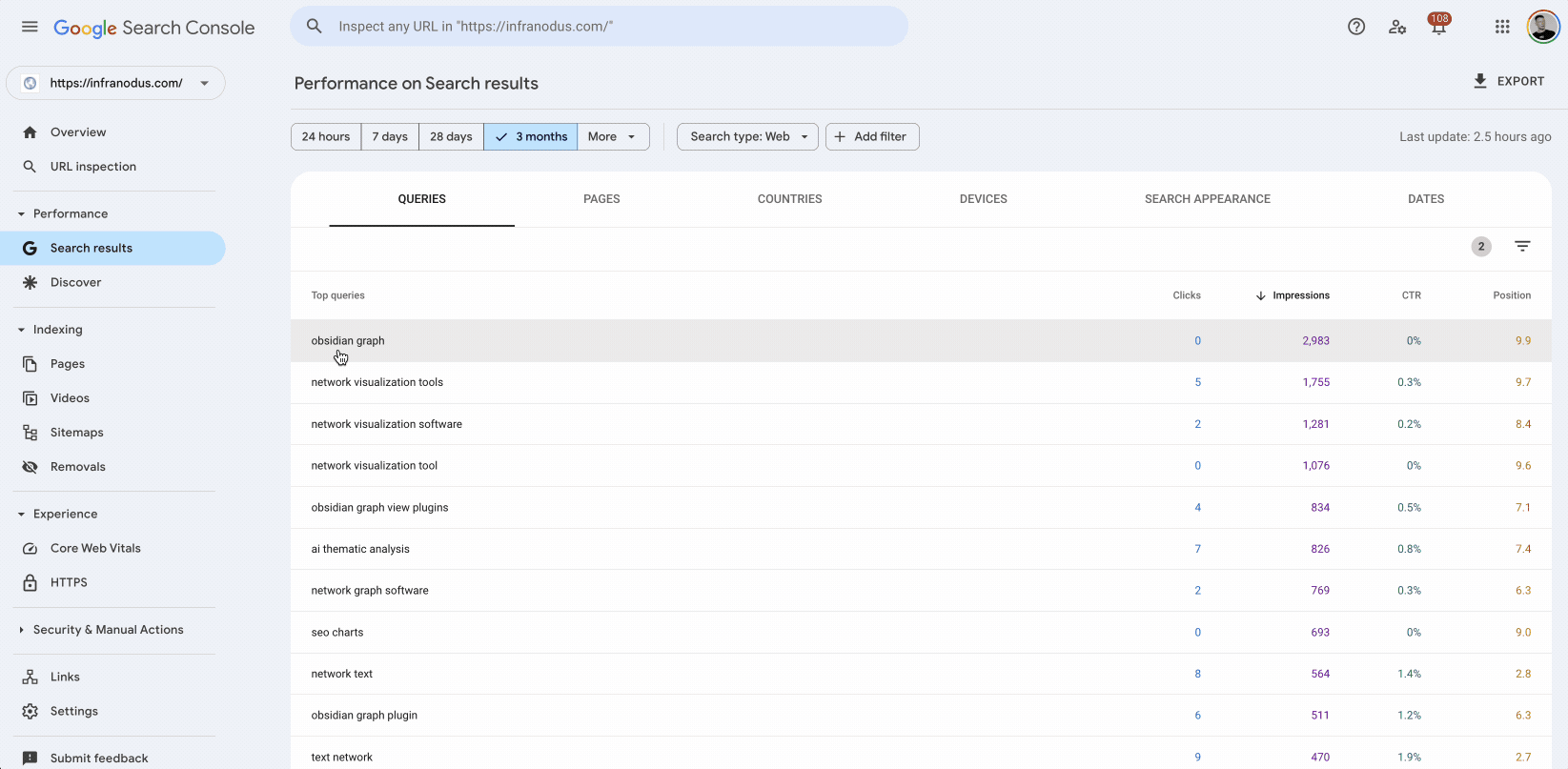Open the Google apps grid
This screenshot has width=1568, height=769.
point(1502,27)
